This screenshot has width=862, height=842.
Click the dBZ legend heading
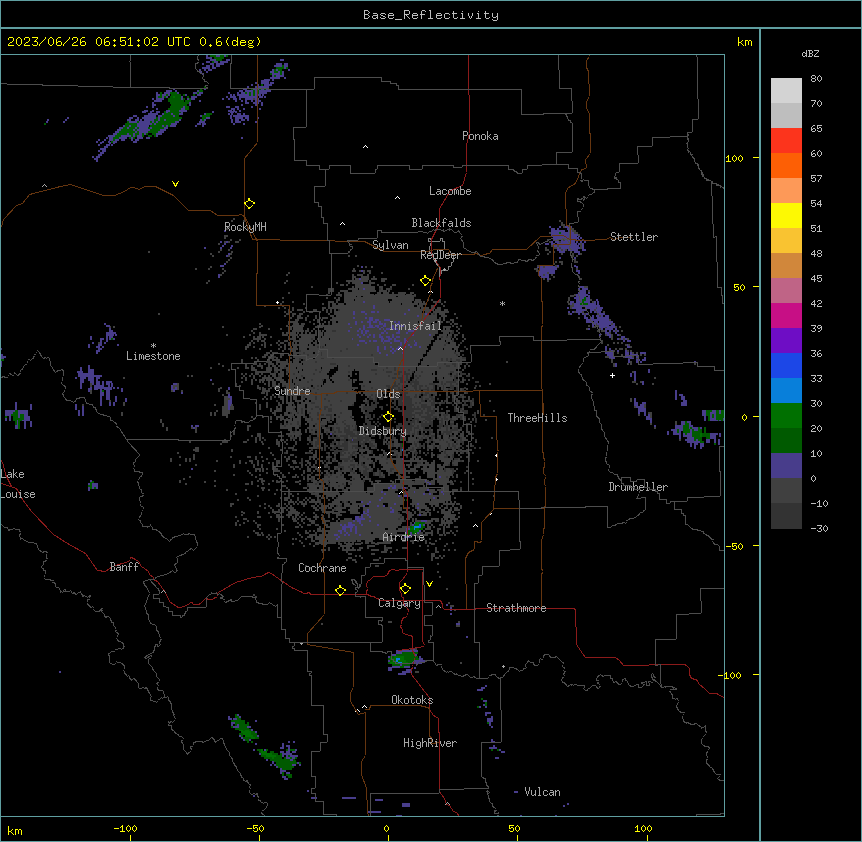(810, 53)
